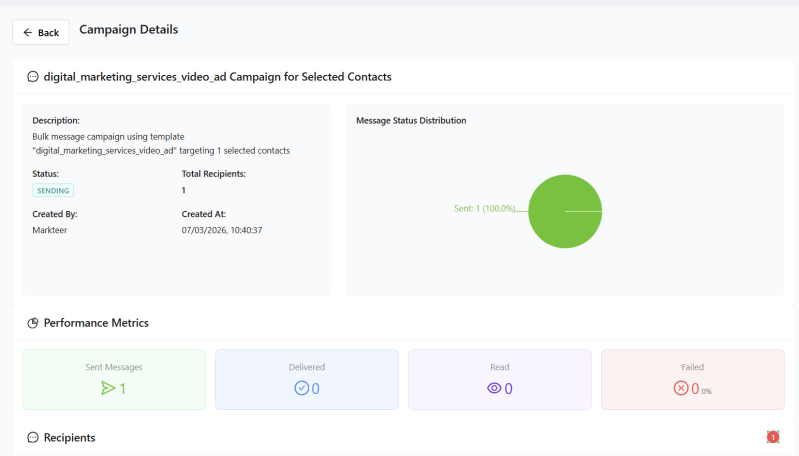
Task: Click the red notification badge showing 1
Action: point(773,437)
